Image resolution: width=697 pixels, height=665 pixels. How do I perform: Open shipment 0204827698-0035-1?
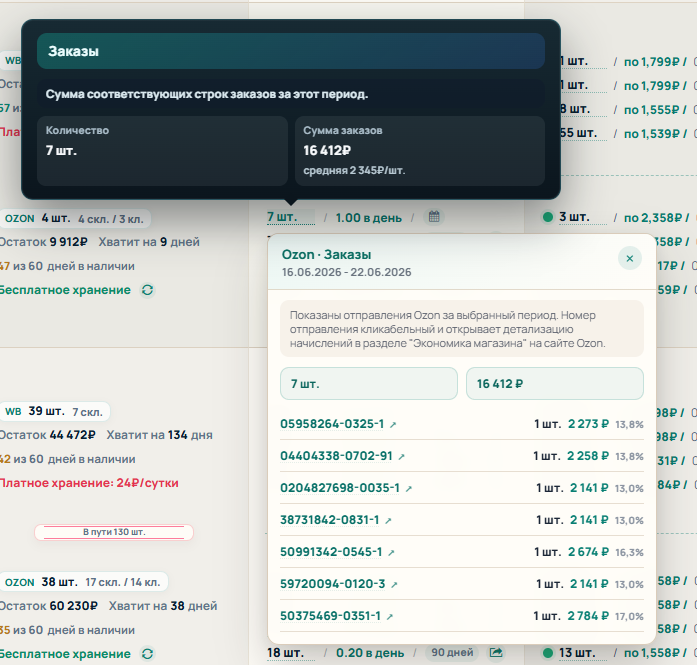point(340,488)
